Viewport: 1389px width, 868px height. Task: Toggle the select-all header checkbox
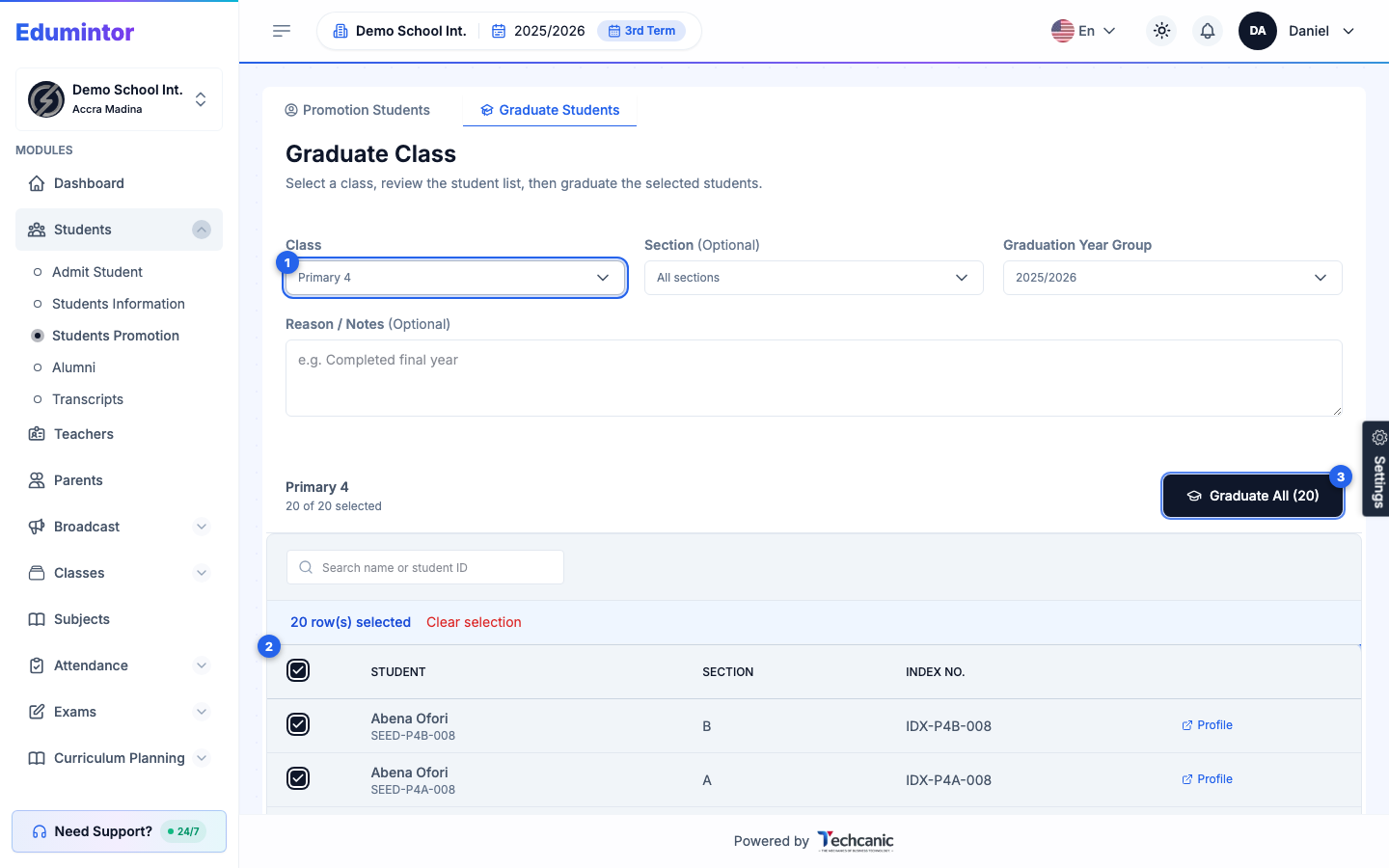(x=298, y=670)
